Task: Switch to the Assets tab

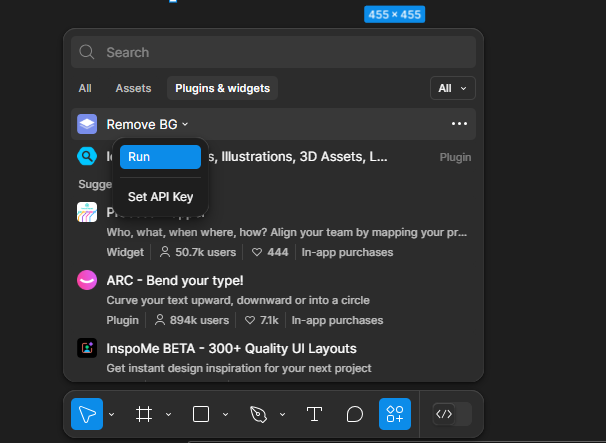Action: point(133,88)
